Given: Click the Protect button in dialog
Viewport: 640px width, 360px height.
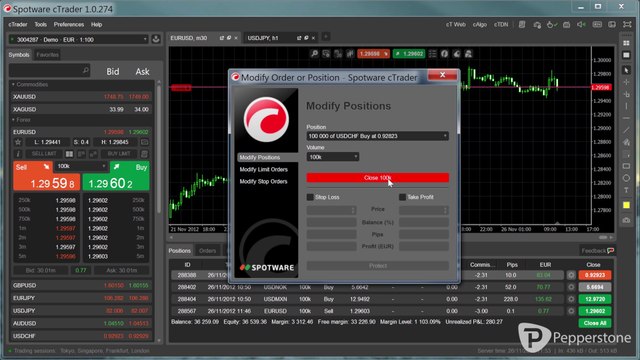Looking at the screenshot, I should coord(378,266).
